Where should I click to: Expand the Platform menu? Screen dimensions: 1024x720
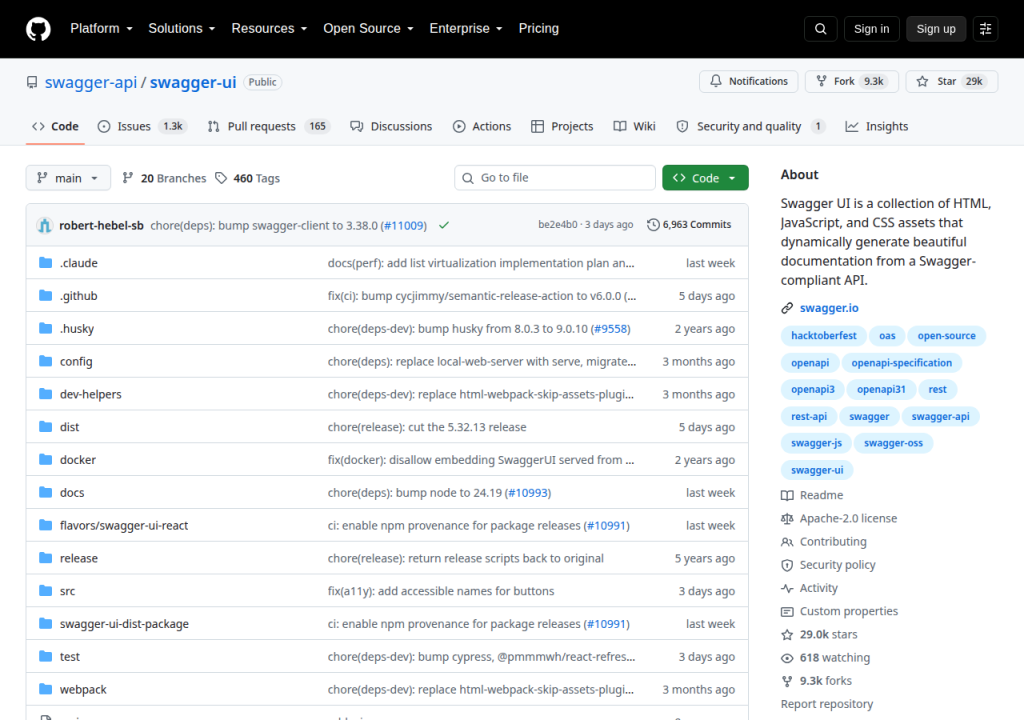click(x=101, y=29)
